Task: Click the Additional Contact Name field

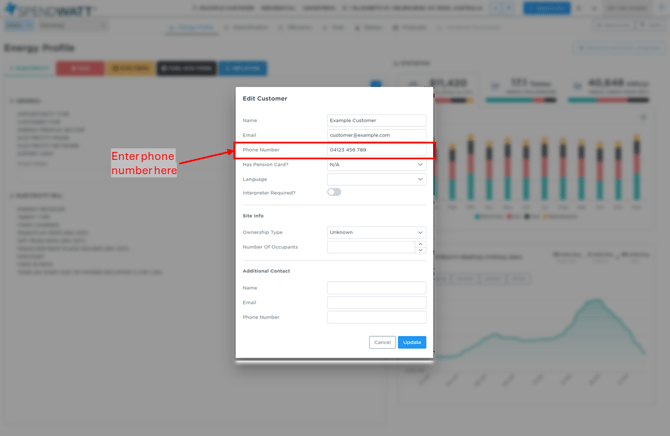Action: point(376,288)
